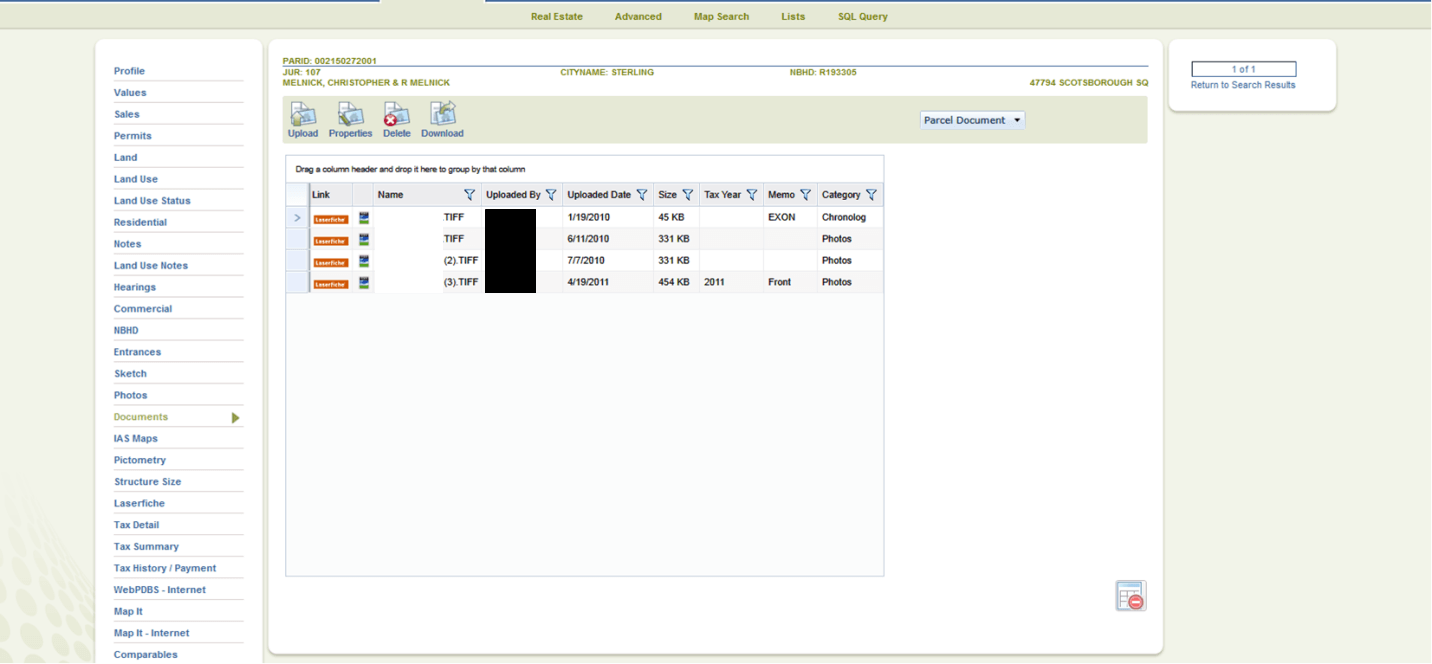The height and width of the screenshot is (664, 1432).
Task: Open Tax Summary page
Action: coord(146,547)
